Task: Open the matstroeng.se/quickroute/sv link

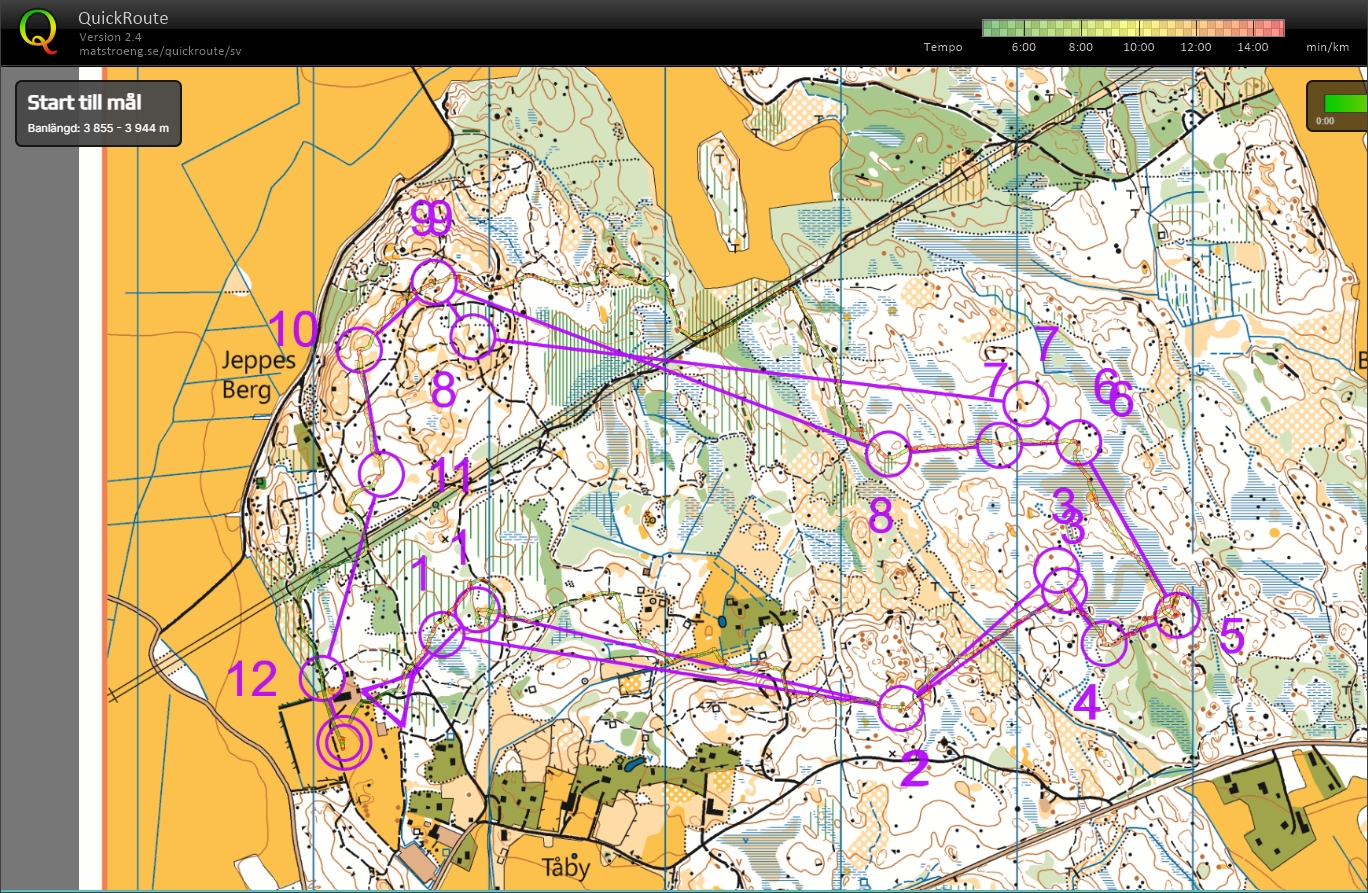Action: point(160,50)
